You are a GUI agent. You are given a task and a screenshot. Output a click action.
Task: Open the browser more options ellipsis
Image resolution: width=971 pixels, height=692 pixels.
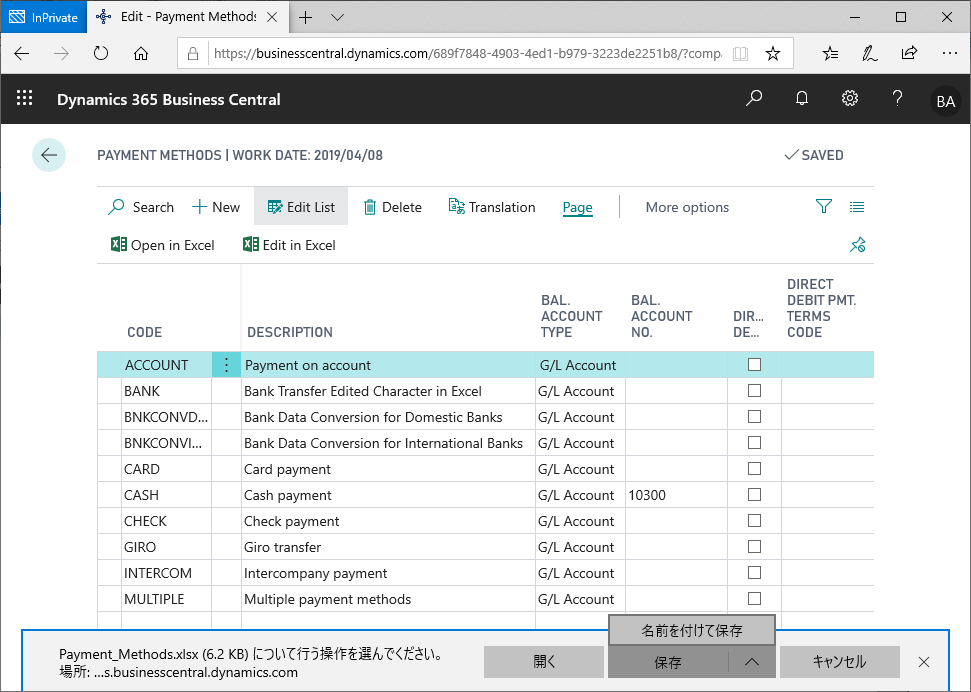[x=949, y=53]
